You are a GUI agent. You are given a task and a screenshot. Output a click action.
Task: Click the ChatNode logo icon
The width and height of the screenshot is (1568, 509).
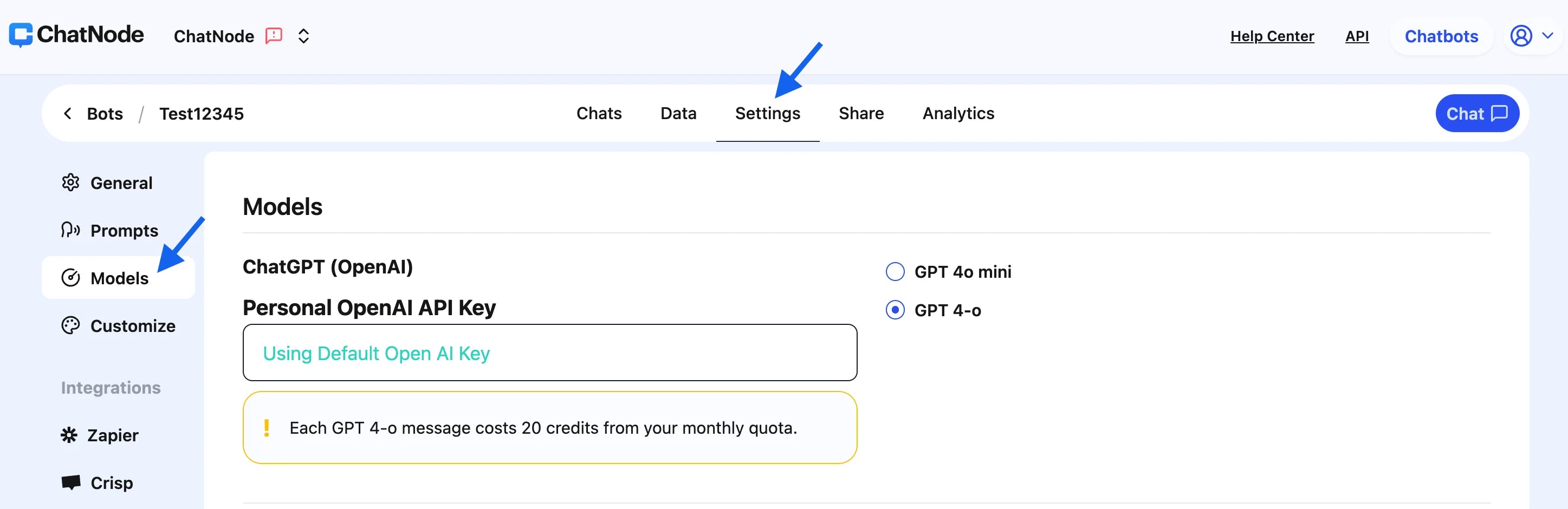[x=21, y=35]
